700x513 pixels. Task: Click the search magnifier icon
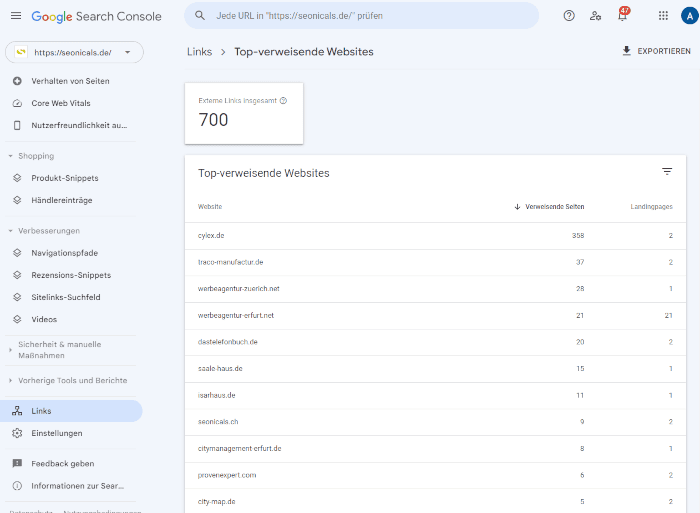pos(200,16)
